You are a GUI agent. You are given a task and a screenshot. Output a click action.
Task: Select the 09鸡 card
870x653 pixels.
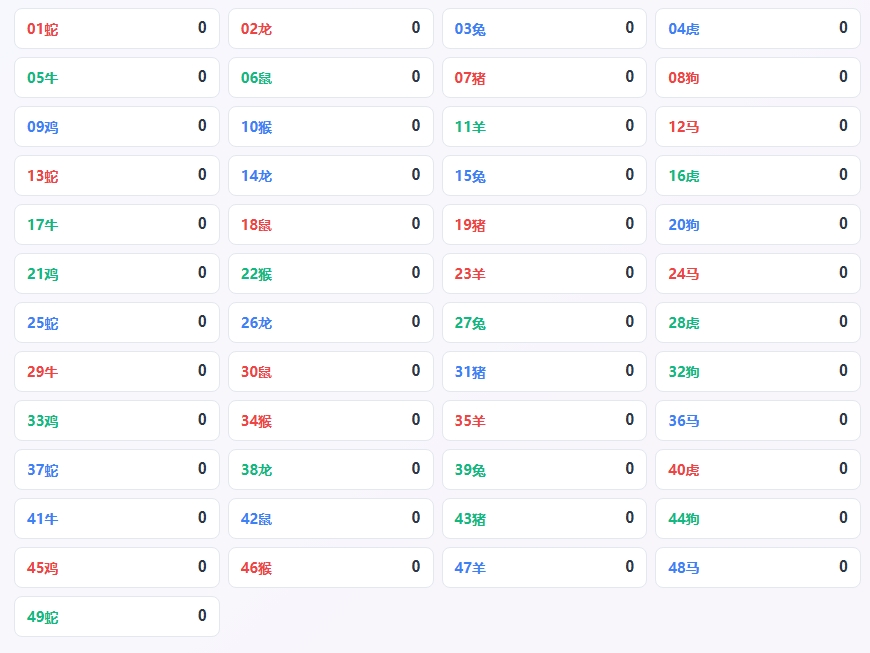117,126
